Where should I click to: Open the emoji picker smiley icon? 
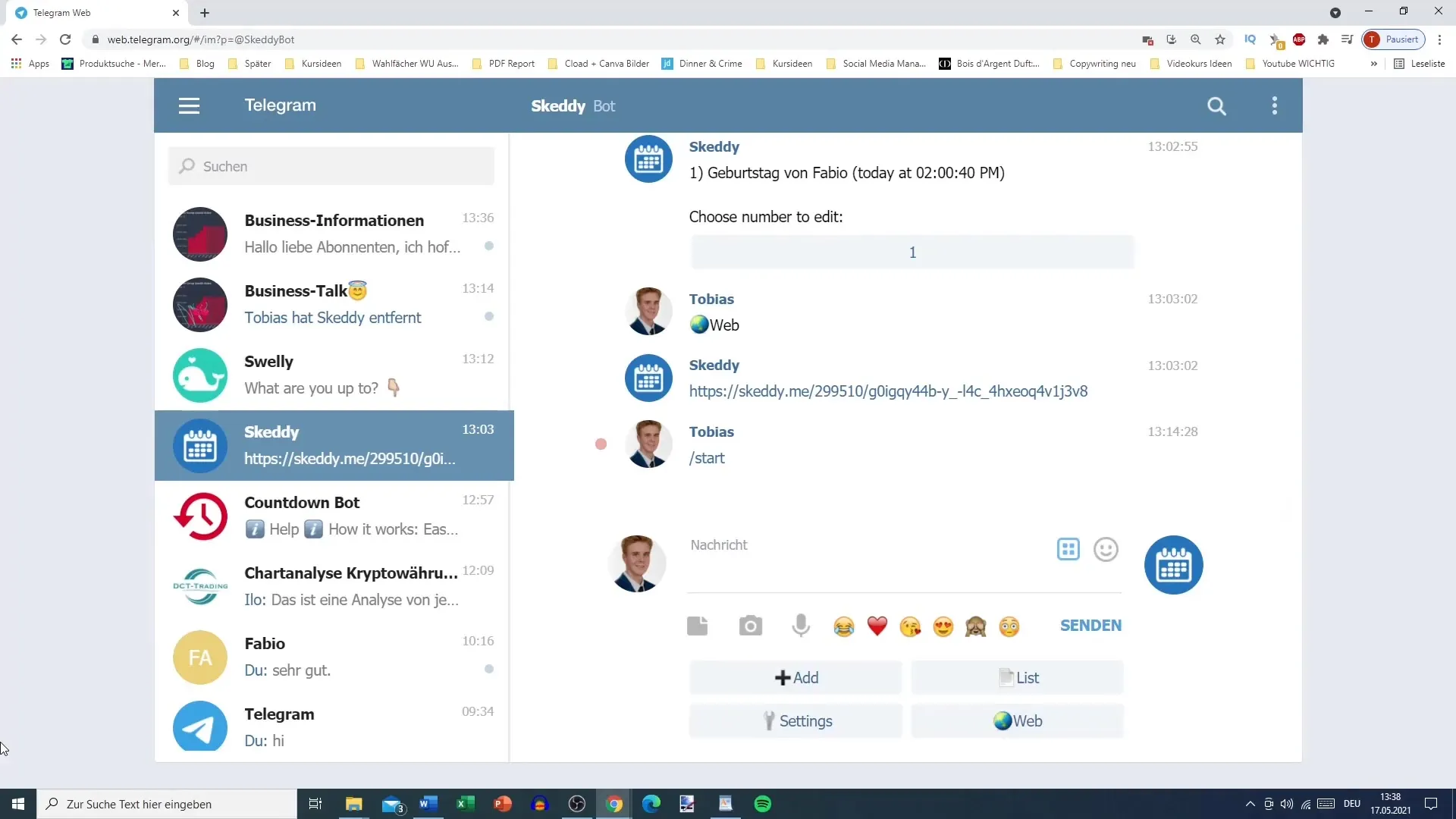(x=1106, y=550)
